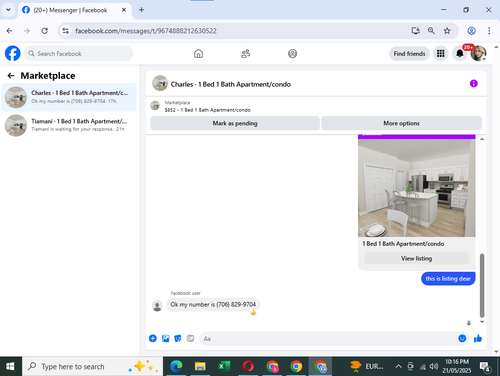Open the Friends icon in top navigation

click(x=245, y=53)
